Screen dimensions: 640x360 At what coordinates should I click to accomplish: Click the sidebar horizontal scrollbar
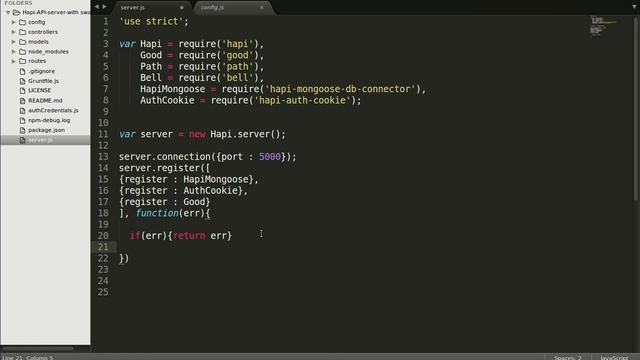click(38, 349)
